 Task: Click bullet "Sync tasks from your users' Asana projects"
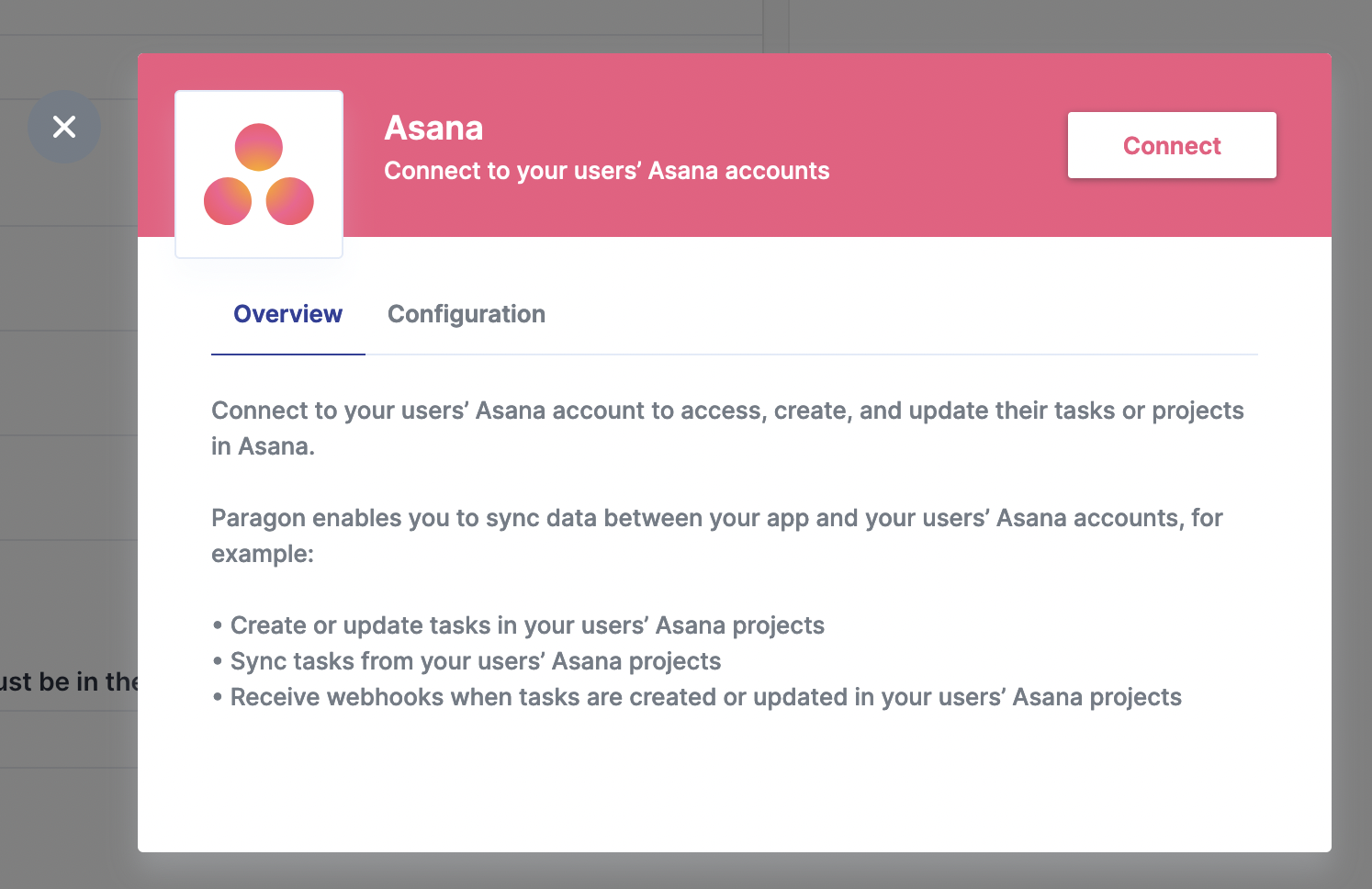pyautogui.click(x=467, y=661)
